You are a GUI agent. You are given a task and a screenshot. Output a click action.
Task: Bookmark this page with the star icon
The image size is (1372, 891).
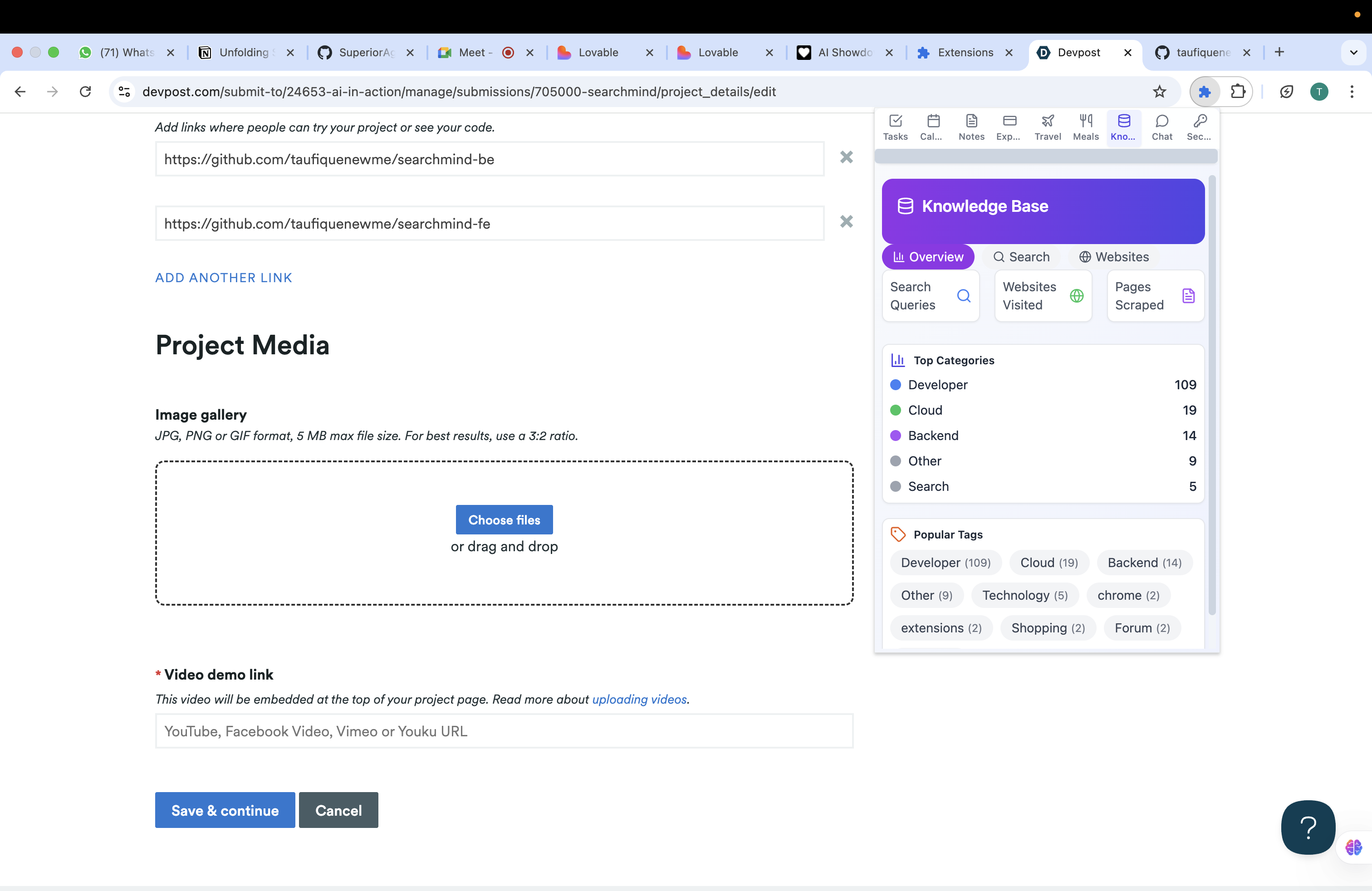coord(1159,92)
